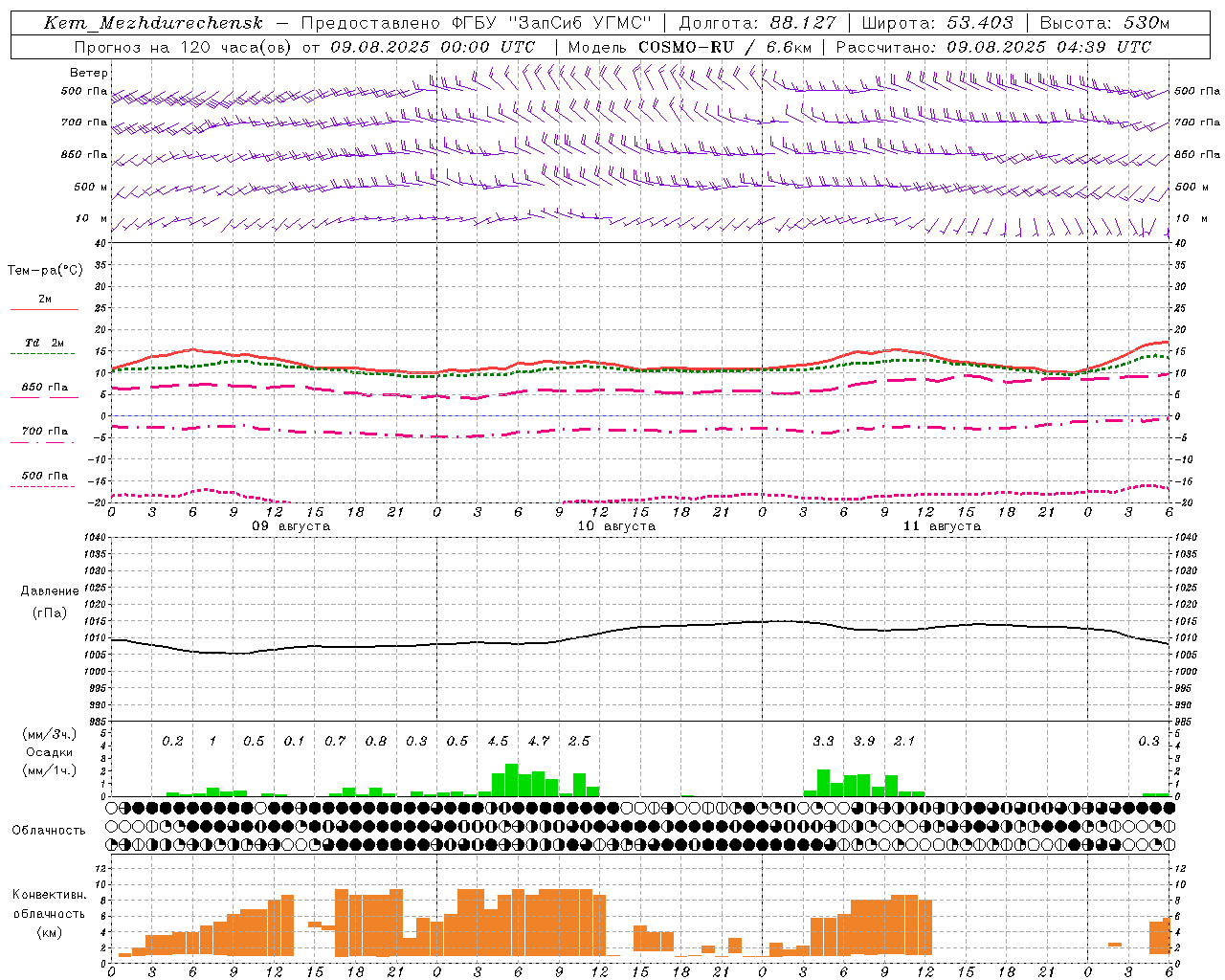1225x980 pixels.
Task: Click the "Облачность" cloud cover label
Action: 49,831
